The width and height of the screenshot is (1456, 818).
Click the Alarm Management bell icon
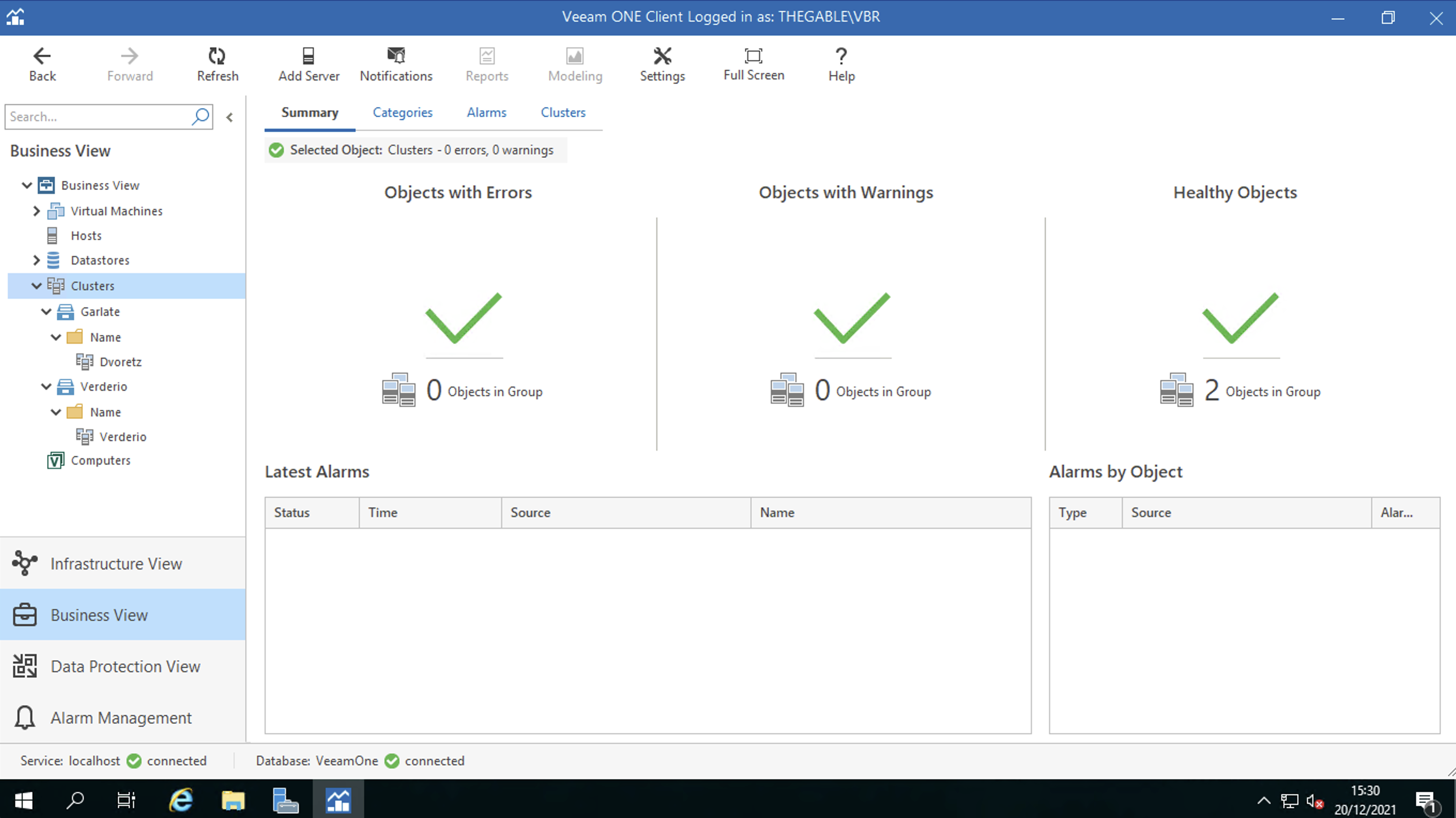(25, 717)
